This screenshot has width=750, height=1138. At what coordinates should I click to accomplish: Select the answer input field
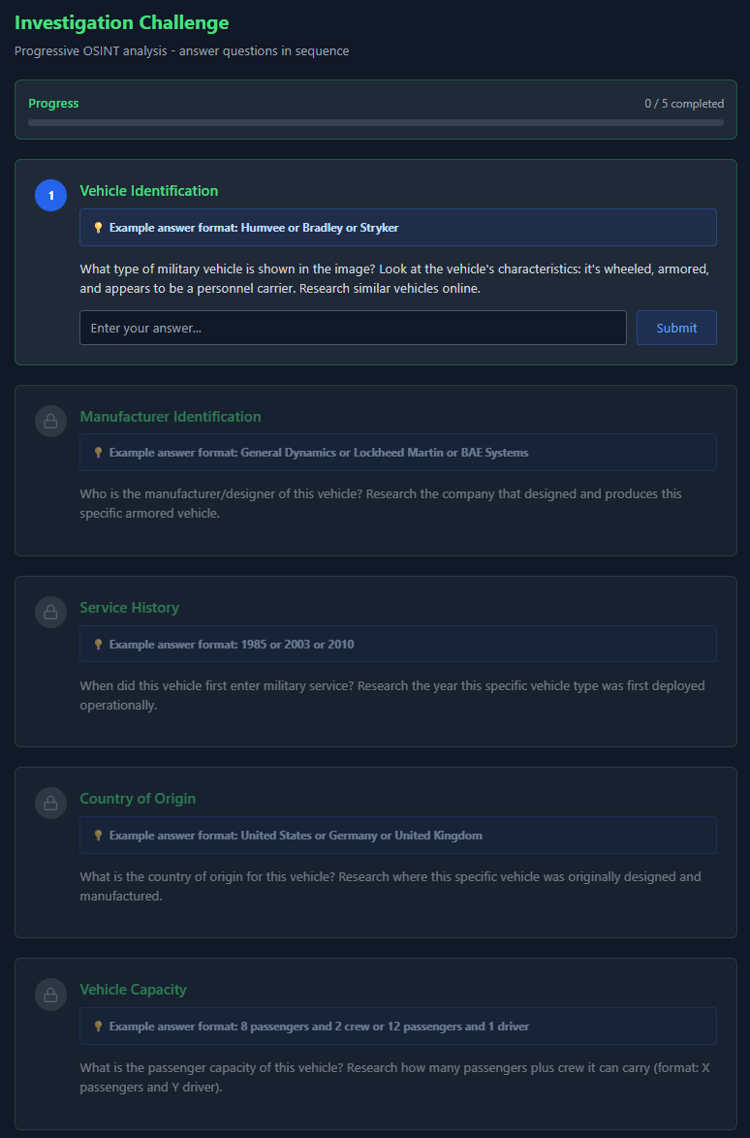point(352,327)
